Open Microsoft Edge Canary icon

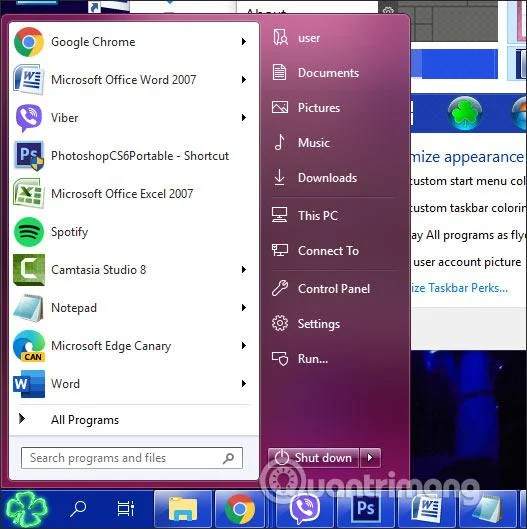(x=29, y=346)
